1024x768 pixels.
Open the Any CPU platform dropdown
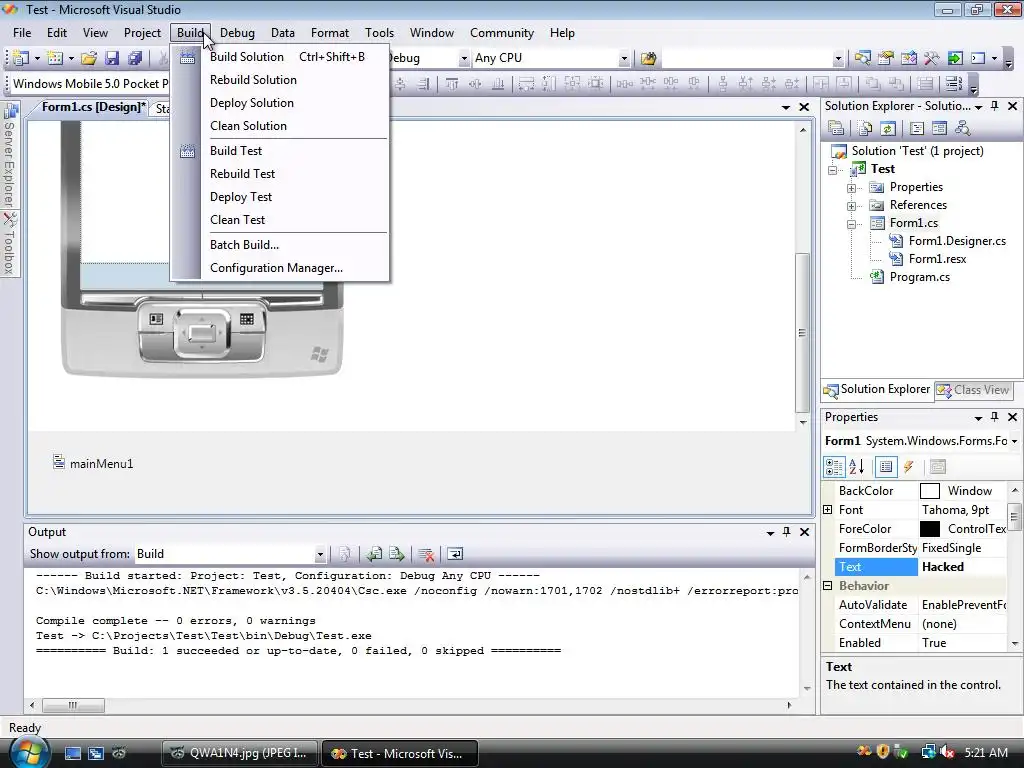(x=624, y=58)
